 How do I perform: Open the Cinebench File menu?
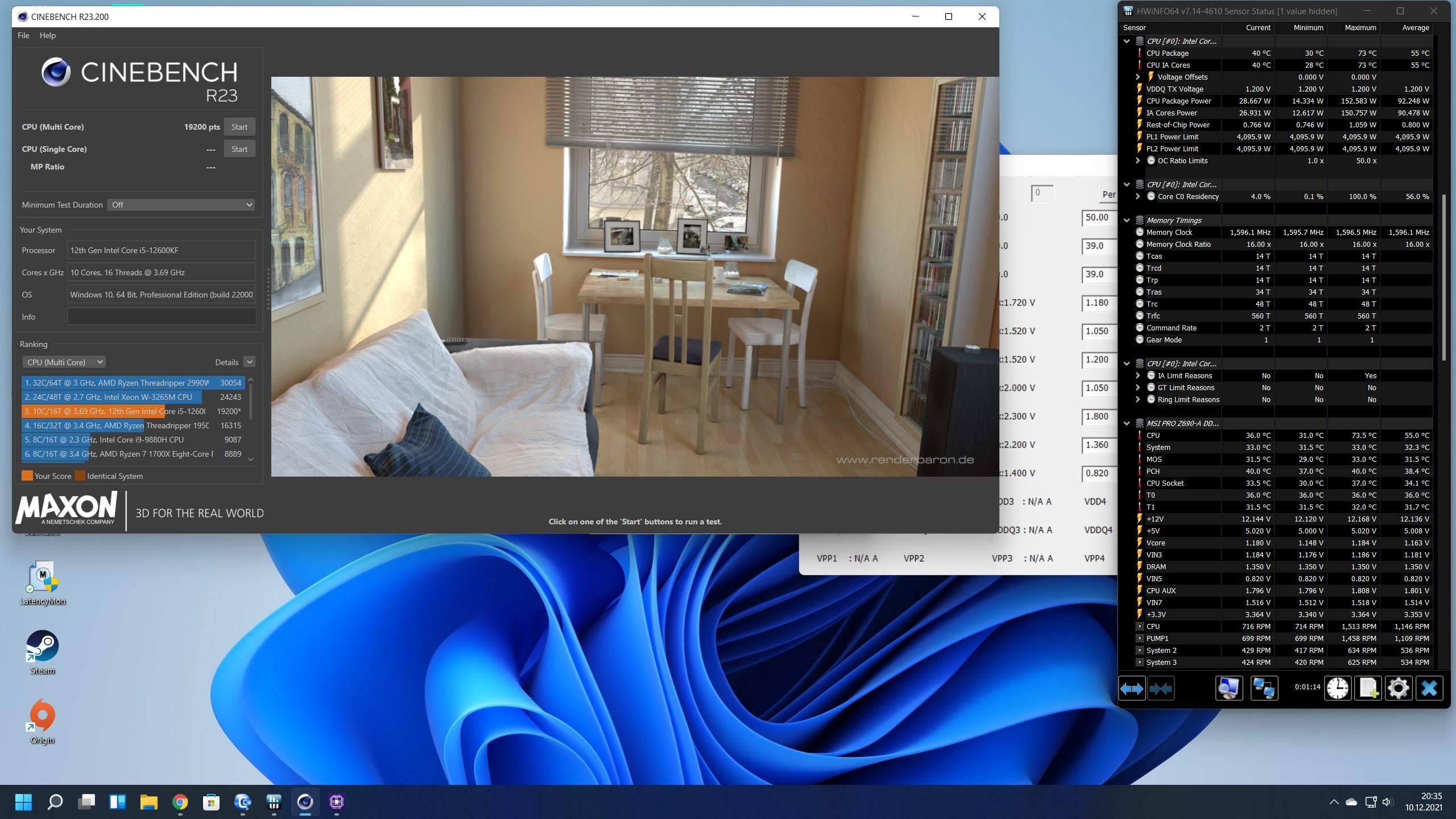[23, 35]
